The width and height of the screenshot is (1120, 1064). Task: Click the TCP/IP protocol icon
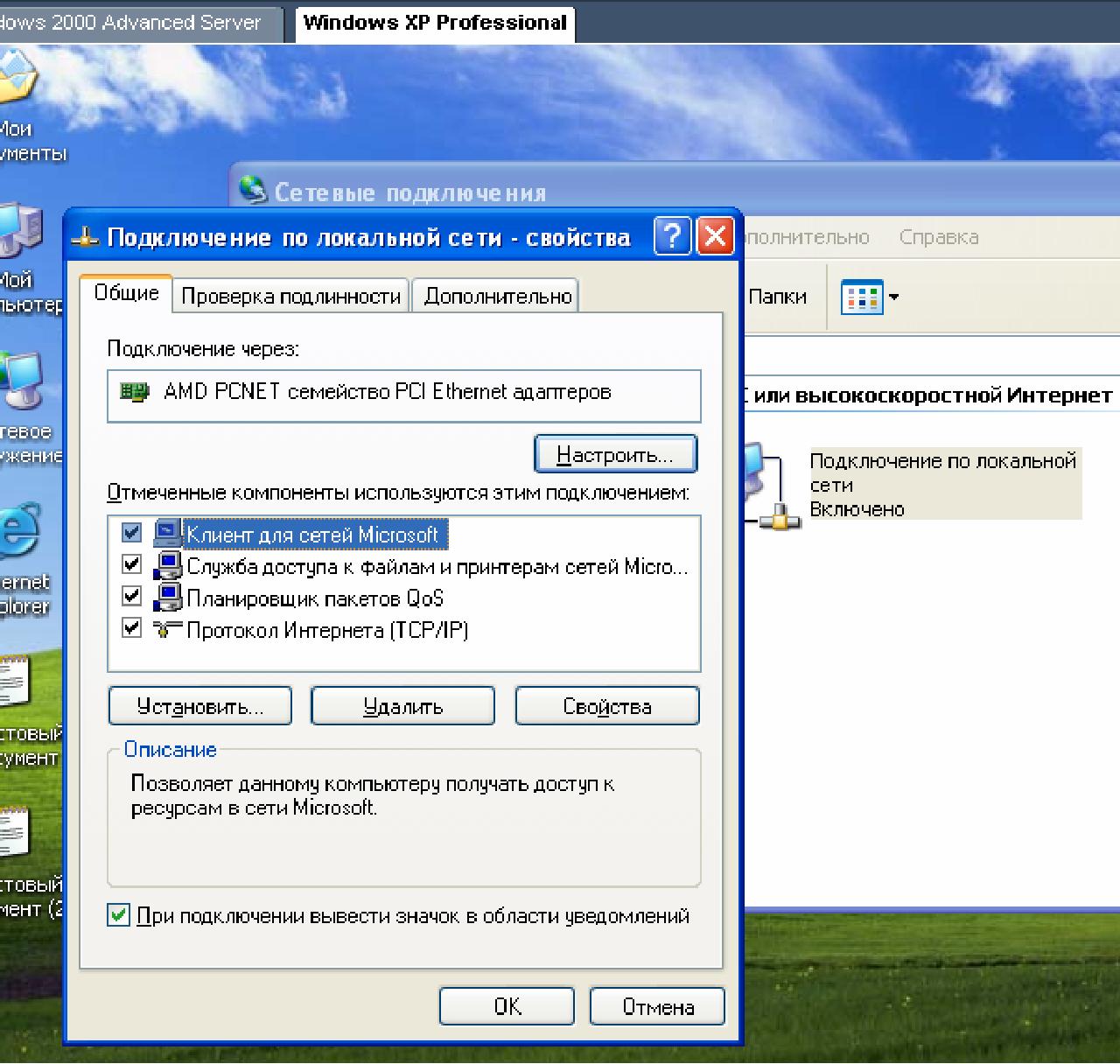(168, 629)
